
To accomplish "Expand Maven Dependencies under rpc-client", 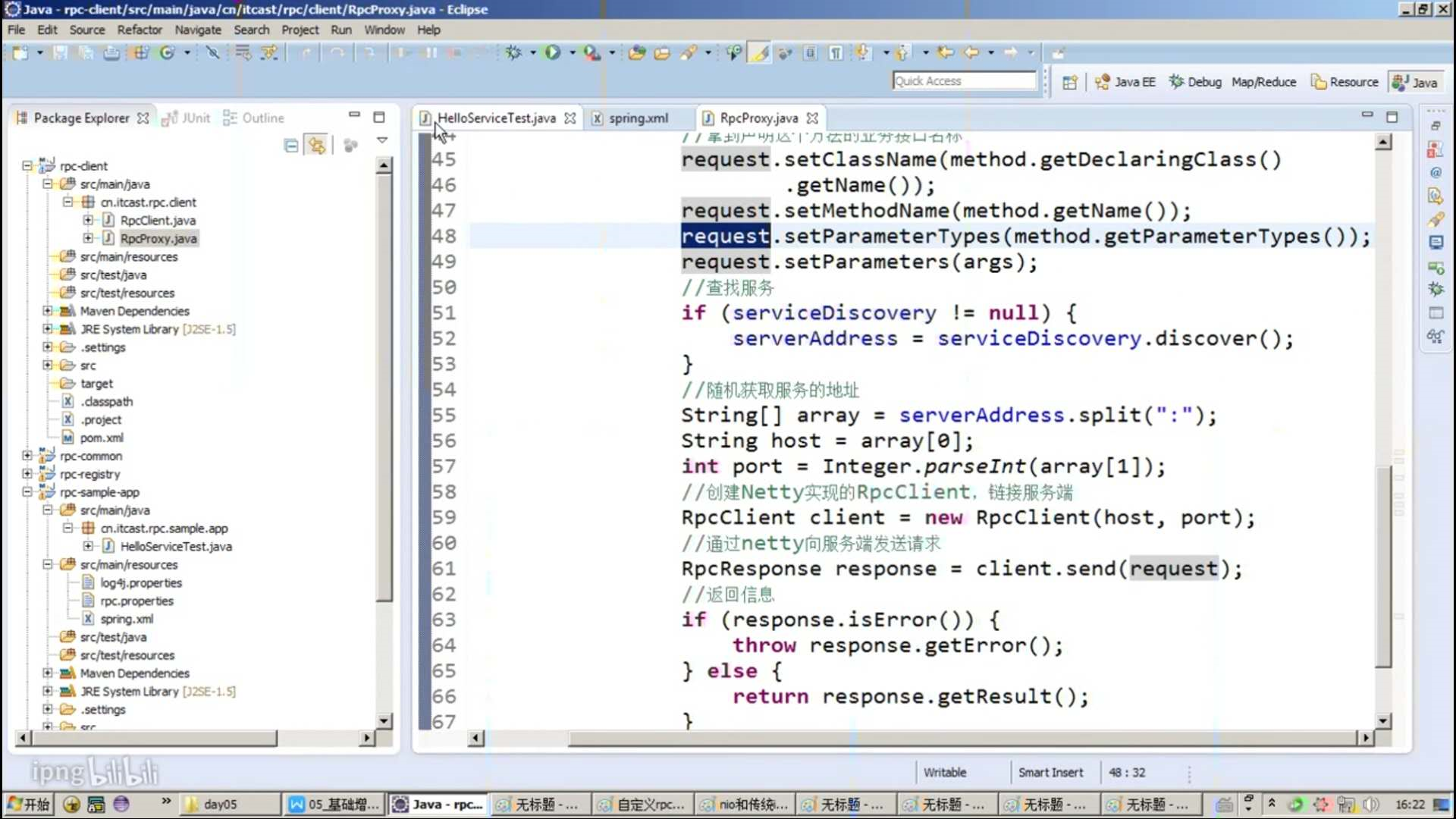I will pos(48,311).
